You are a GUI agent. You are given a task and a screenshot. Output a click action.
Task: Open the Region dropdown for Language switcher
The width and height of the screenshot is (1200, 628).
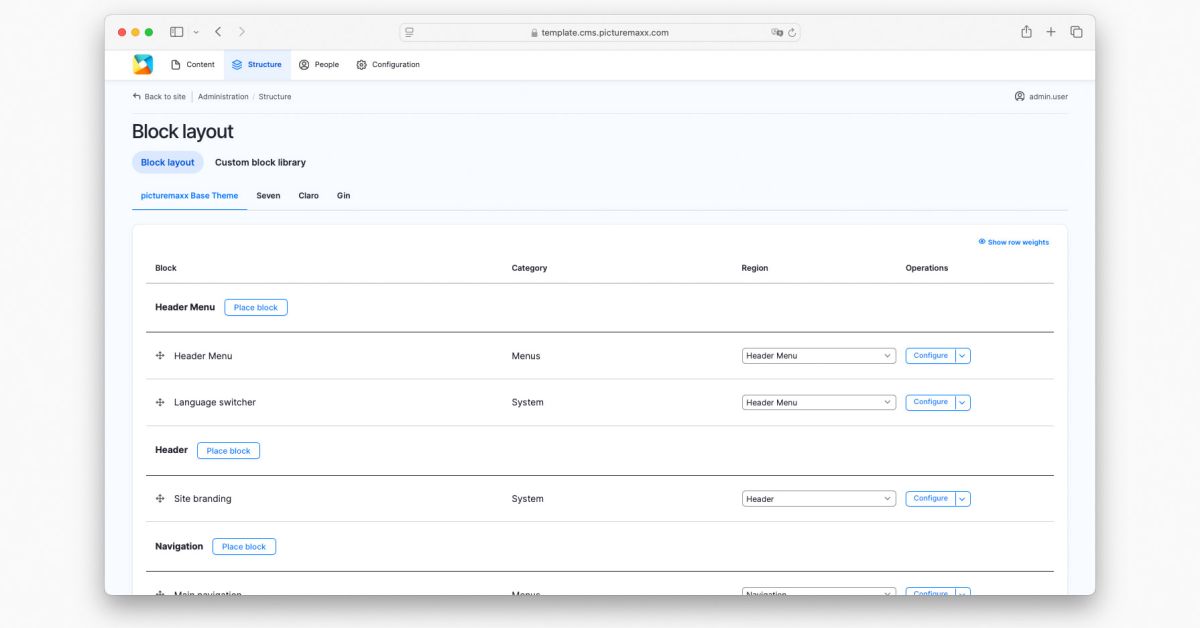click(819, 403)
